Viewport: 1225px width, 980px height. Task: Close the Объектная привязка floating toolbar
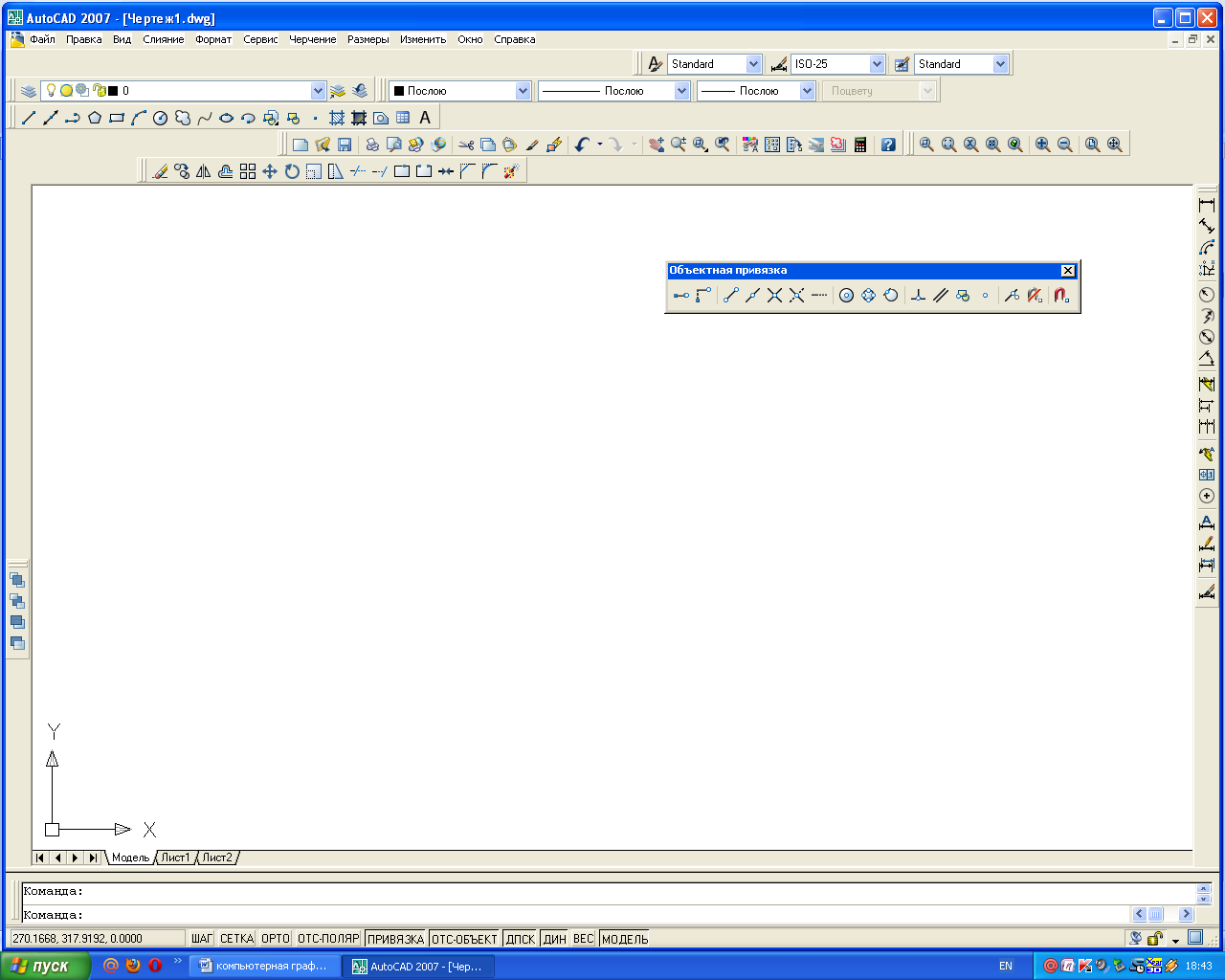[1068, 271]
